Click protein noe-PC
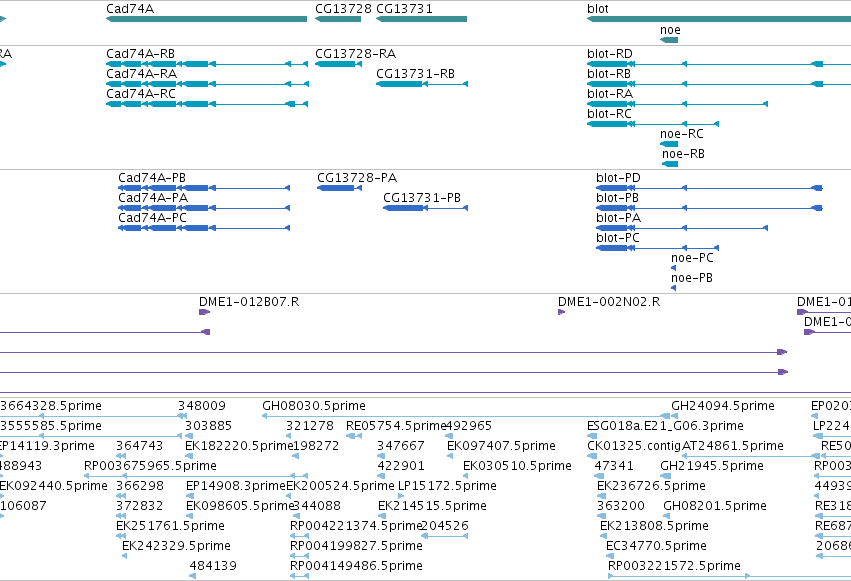851x581 pixels. click(x=692, y=258)
